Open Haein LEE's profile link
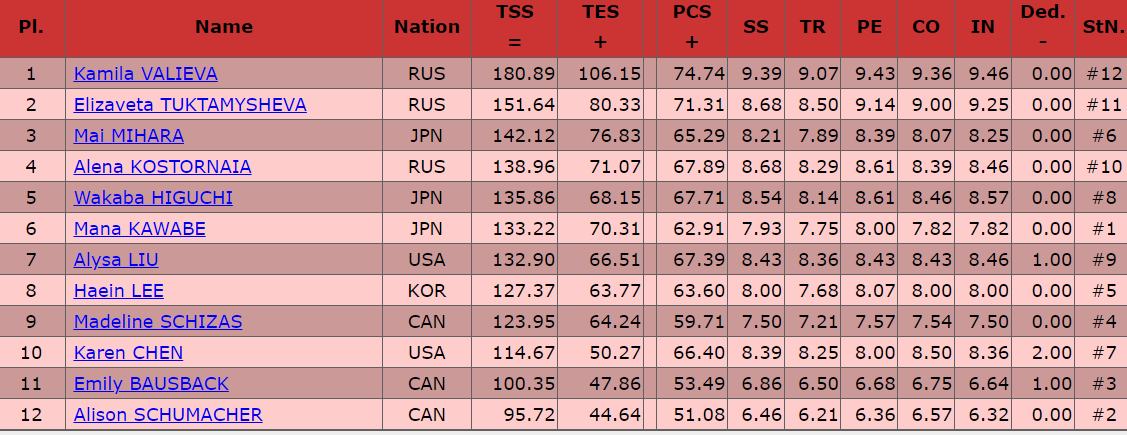This screenshot has width=1127, height=435. pyautogui.click(x=119, y=290)
